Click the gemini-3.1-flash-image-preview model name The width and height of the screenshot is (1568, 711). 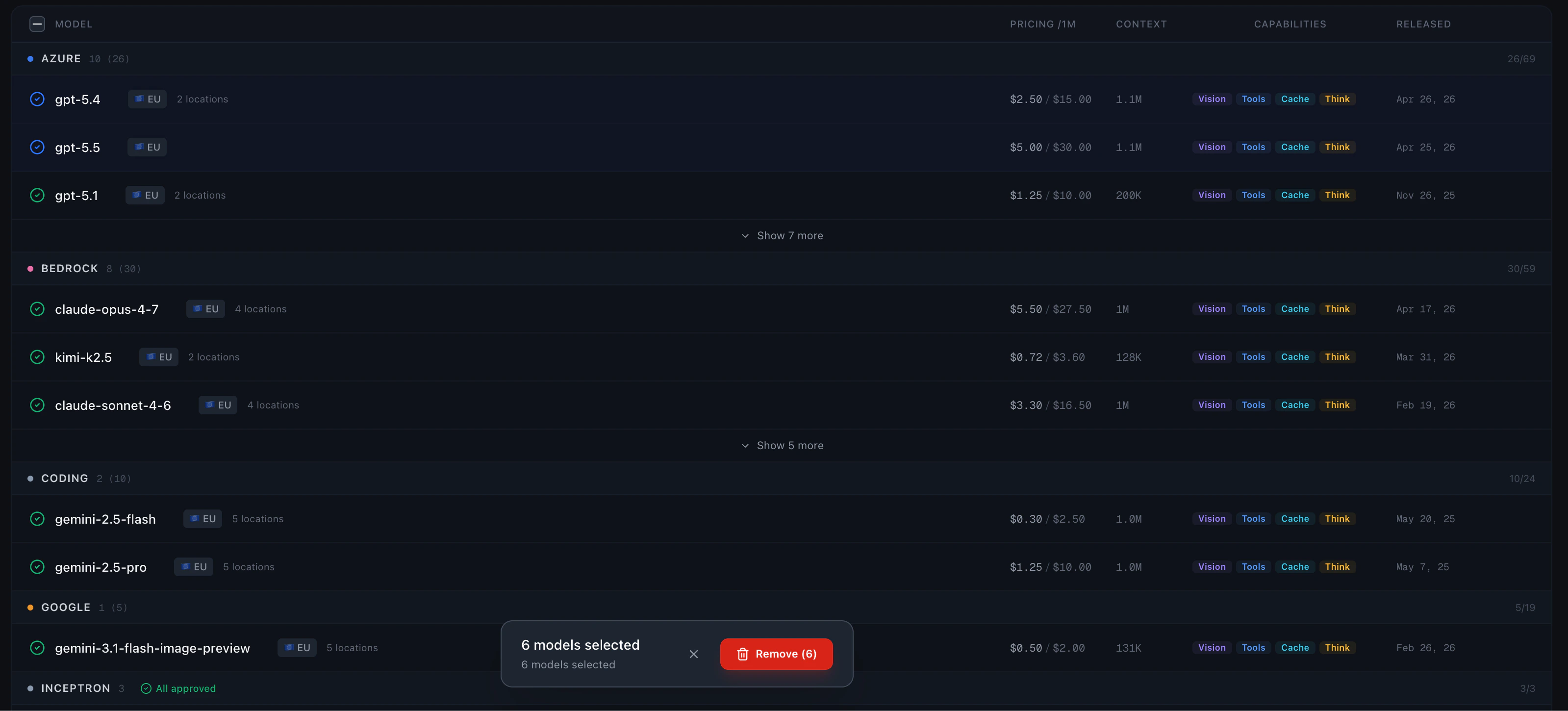click(152, 649)
